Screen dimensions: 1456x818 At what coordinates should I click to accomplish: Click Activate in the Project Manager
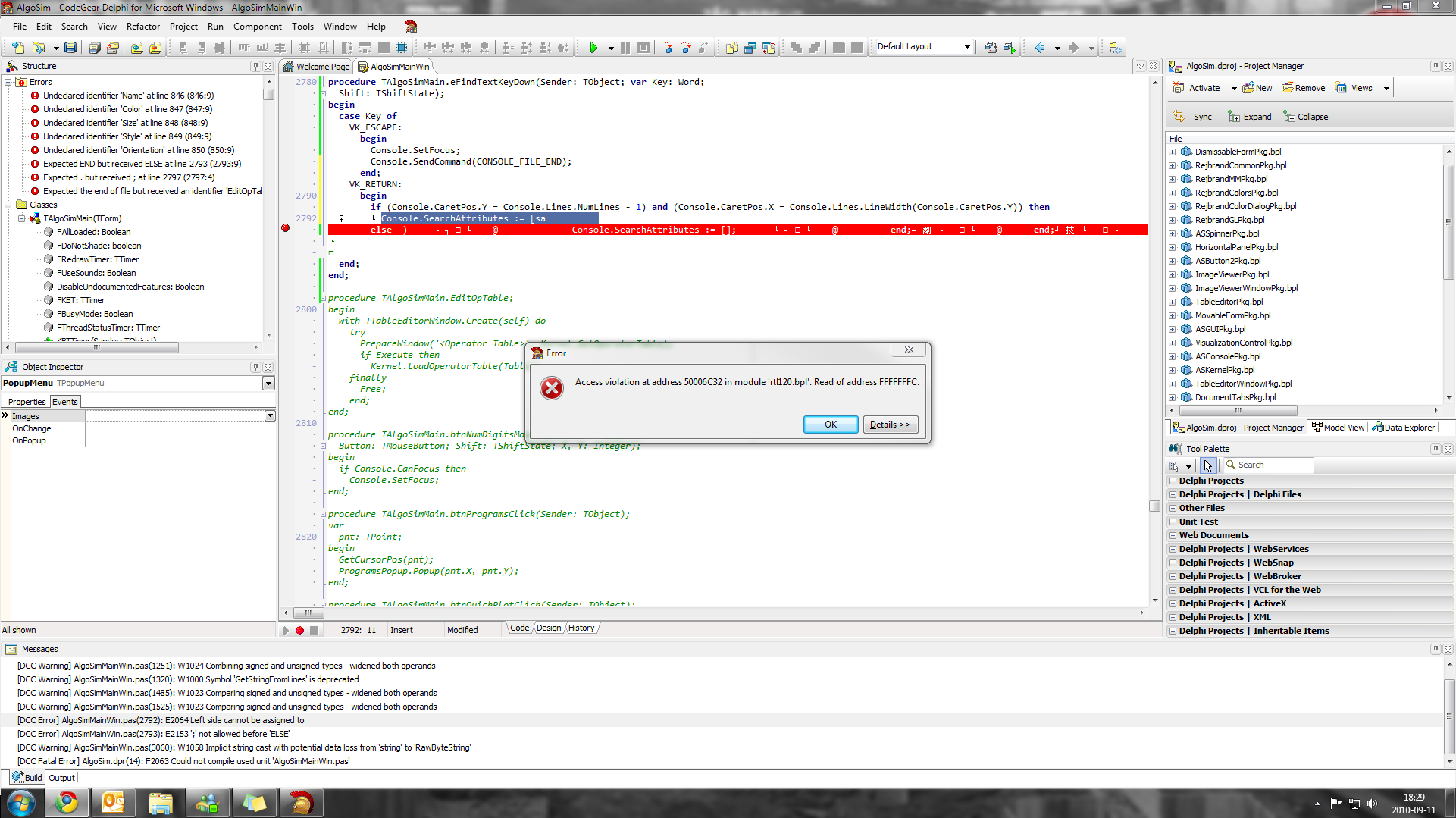1198,88
